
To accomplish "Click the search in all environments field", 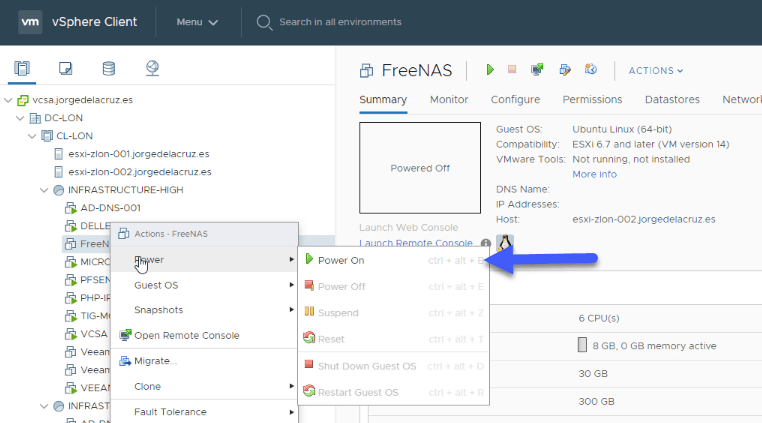I will point(340,22).
